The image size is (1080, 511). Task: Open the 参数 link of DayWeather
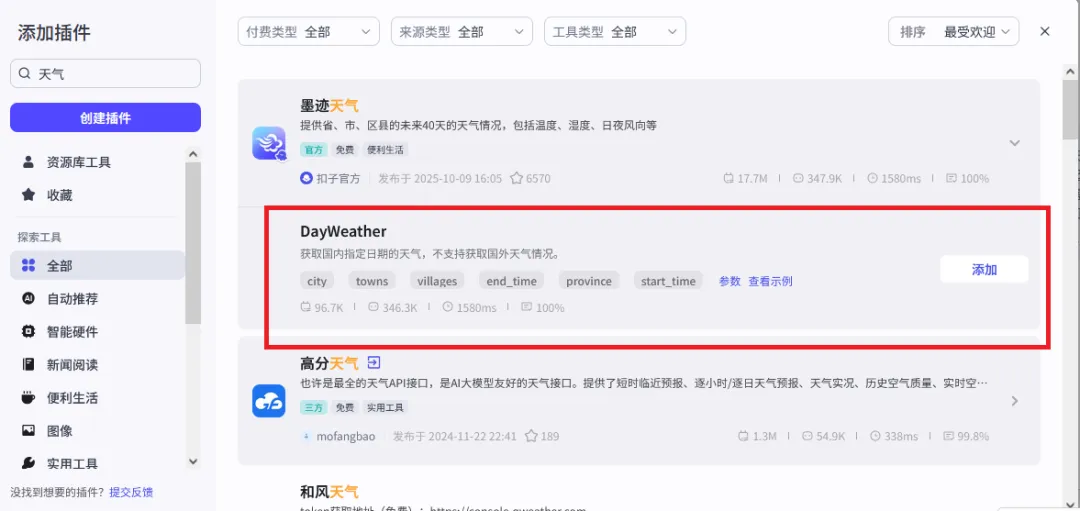[x=729, y=281]
